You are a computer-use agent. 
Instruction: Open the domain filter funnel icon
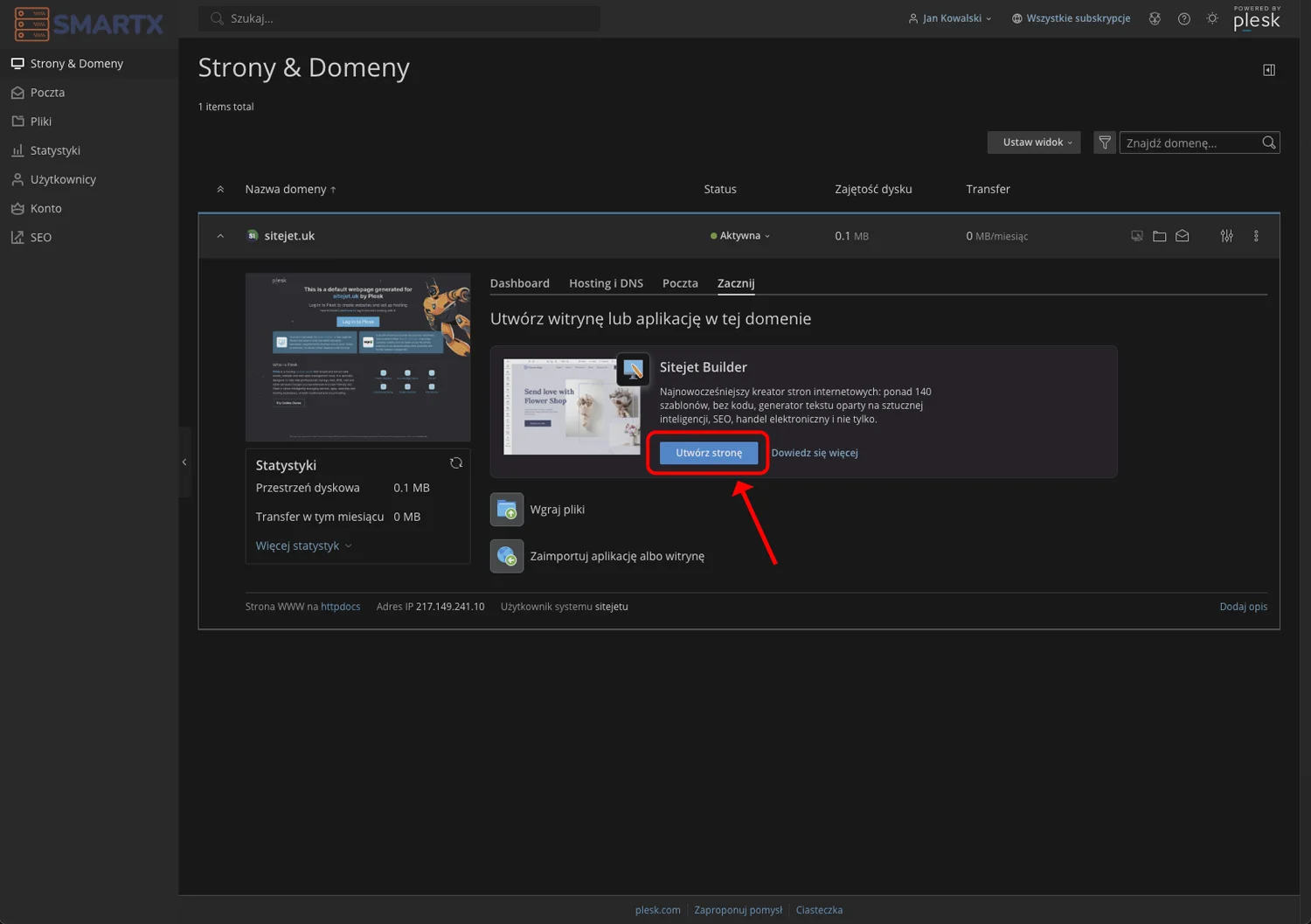1105,142
